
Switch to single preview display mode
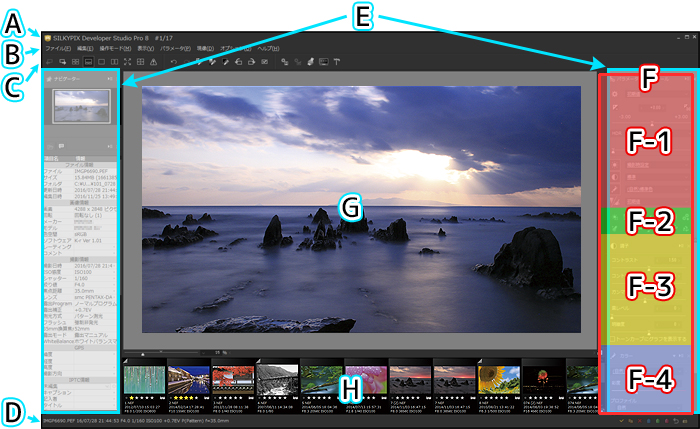[102, 62]
